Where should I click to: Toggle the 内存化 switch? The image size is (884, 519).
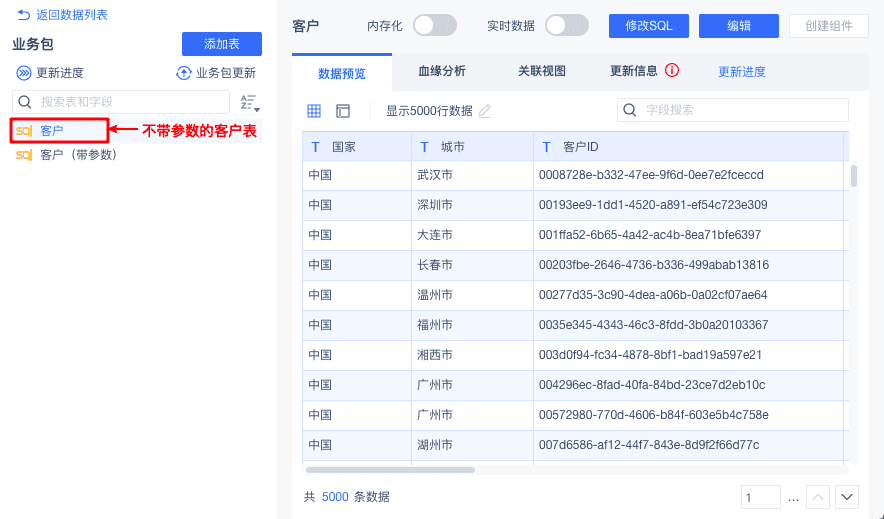[435, 25]
